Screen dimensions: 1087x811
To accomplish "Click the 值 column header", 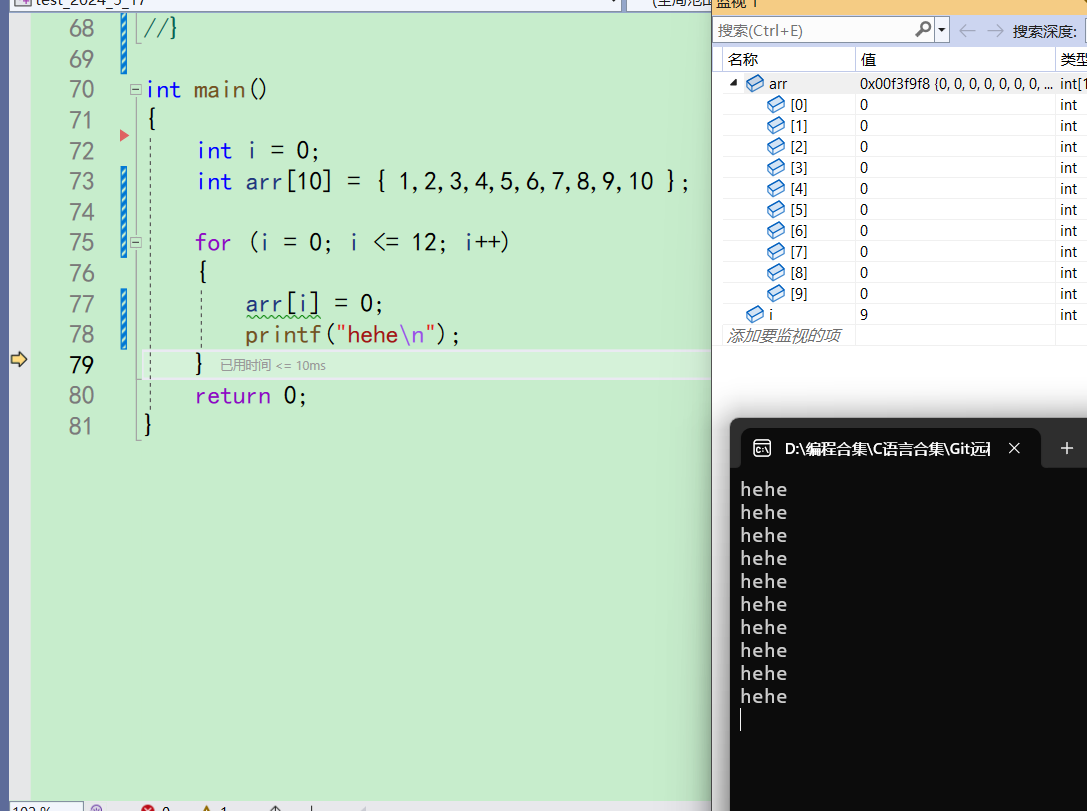I will point(868,60).
